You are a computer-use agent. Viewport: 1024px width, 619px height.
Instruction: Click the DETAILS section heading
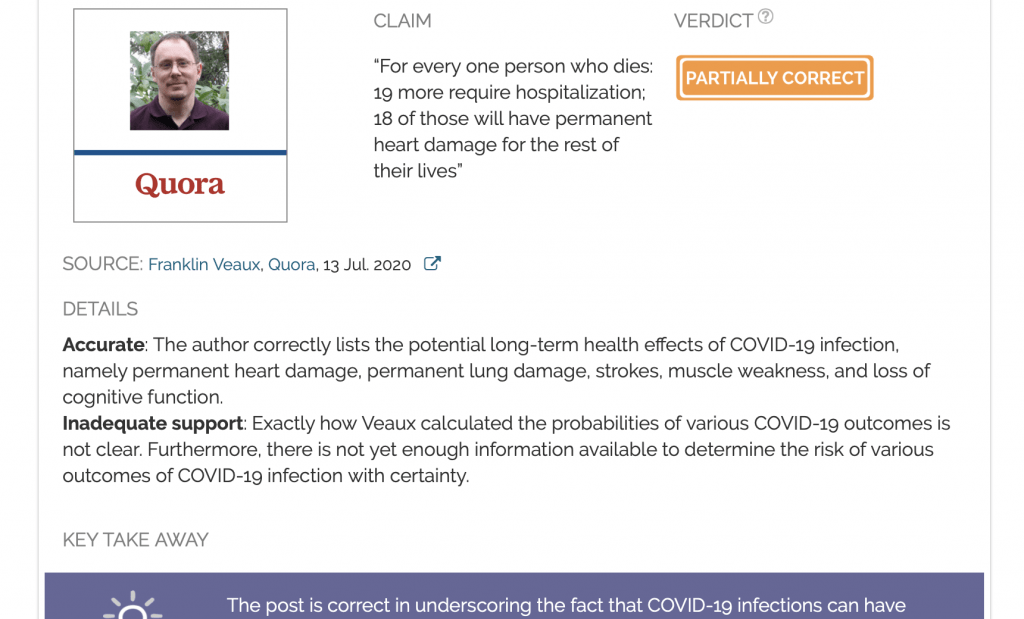coord(100,309)
